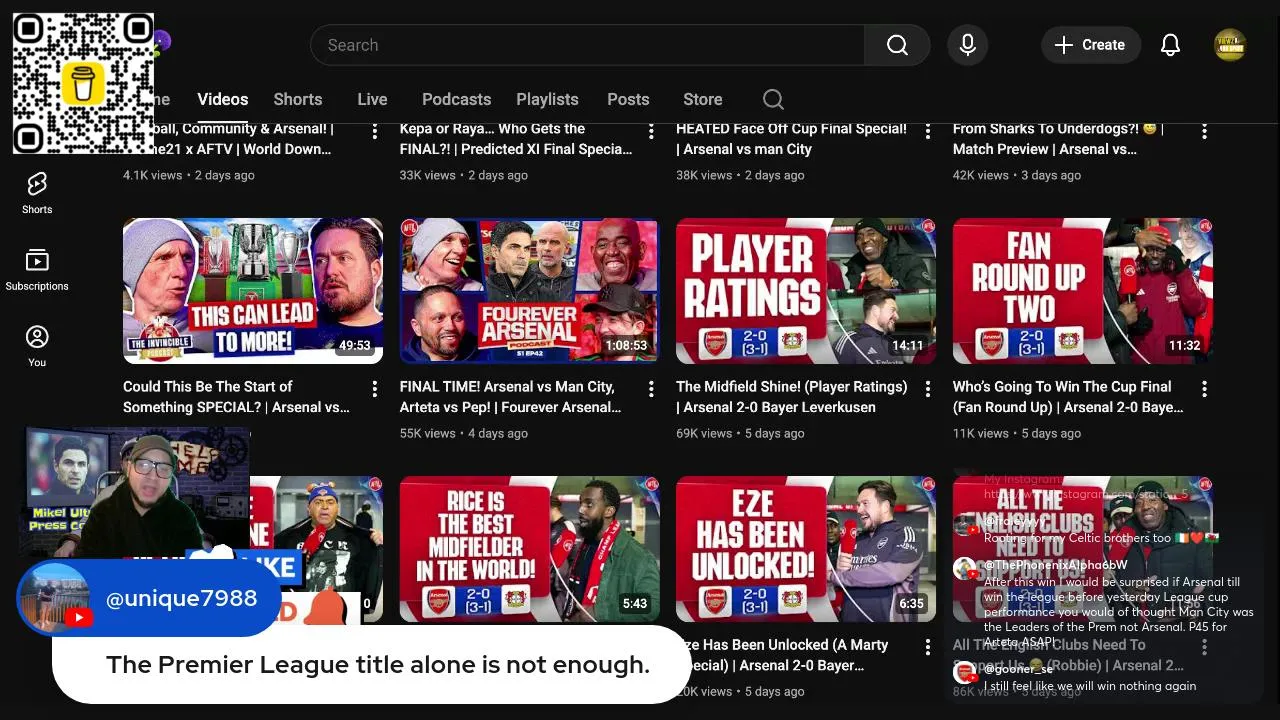This screenshot has height=720, width=1280.
Task: Switch to the Shorts tab
Action: tap(298, 99)
